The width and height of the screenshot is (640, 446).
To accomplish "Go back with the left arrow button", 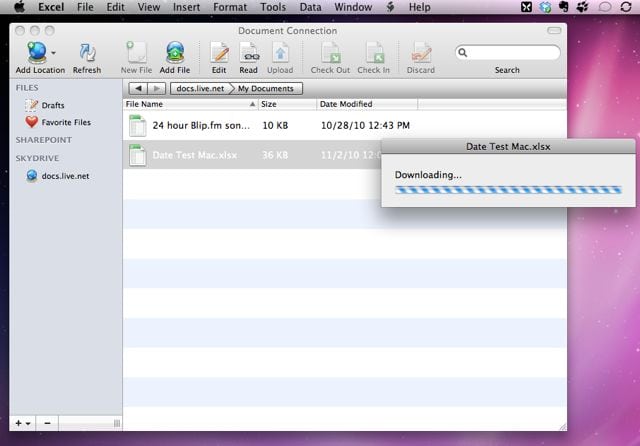I will tap(138, 89).
